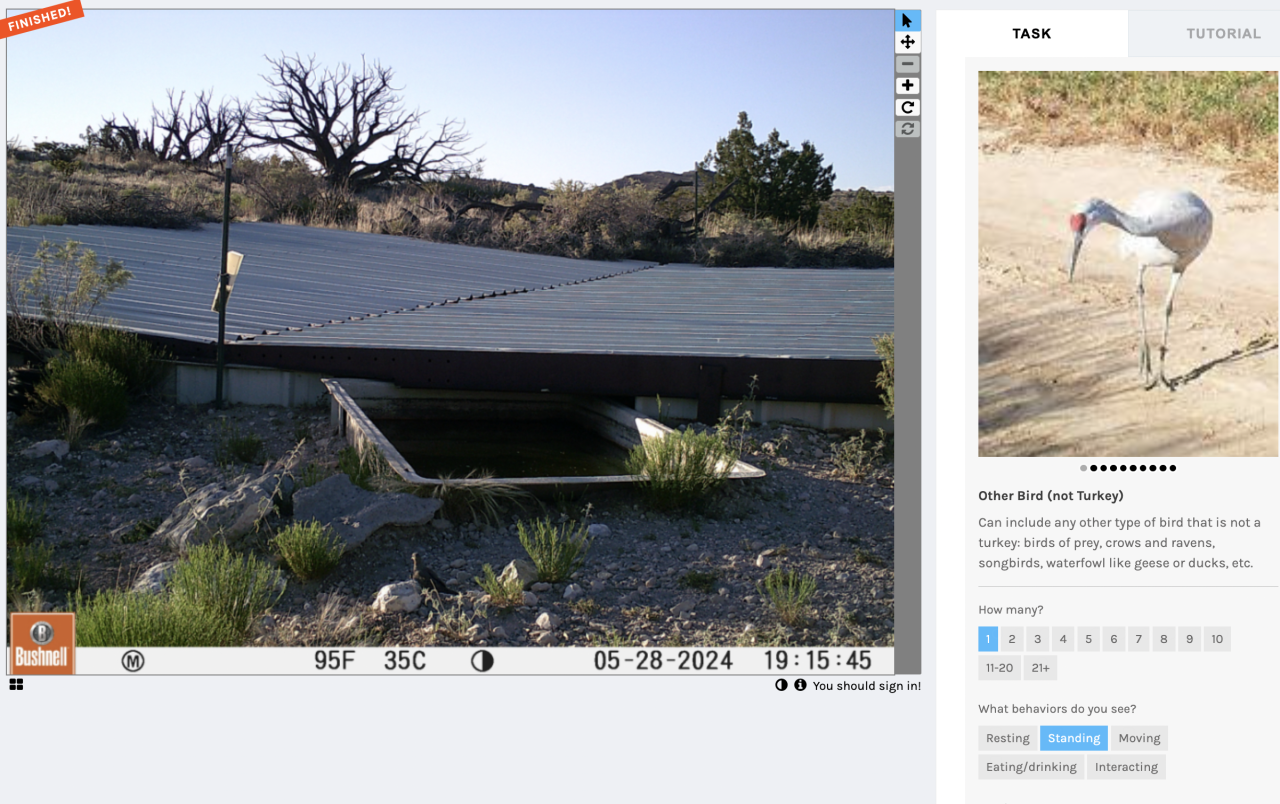This screenshot has width=1280, height=804.
Task: Select the Moving behavior button
Action: point(1139,738)
